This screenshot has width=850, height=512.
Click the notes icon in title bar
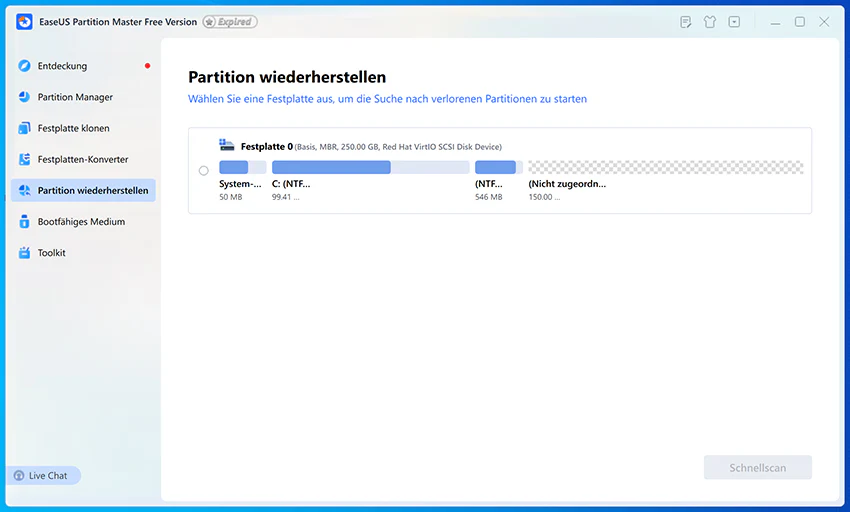686,22
